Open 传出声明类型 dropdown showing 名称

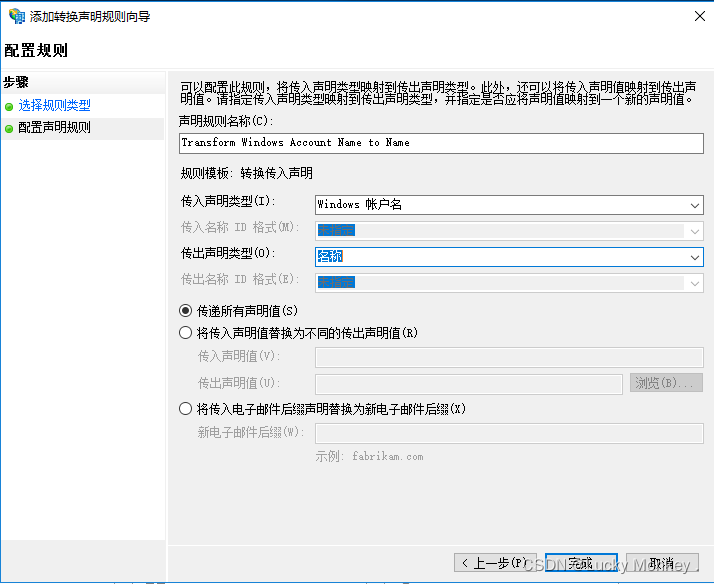(x=509, y=257)
